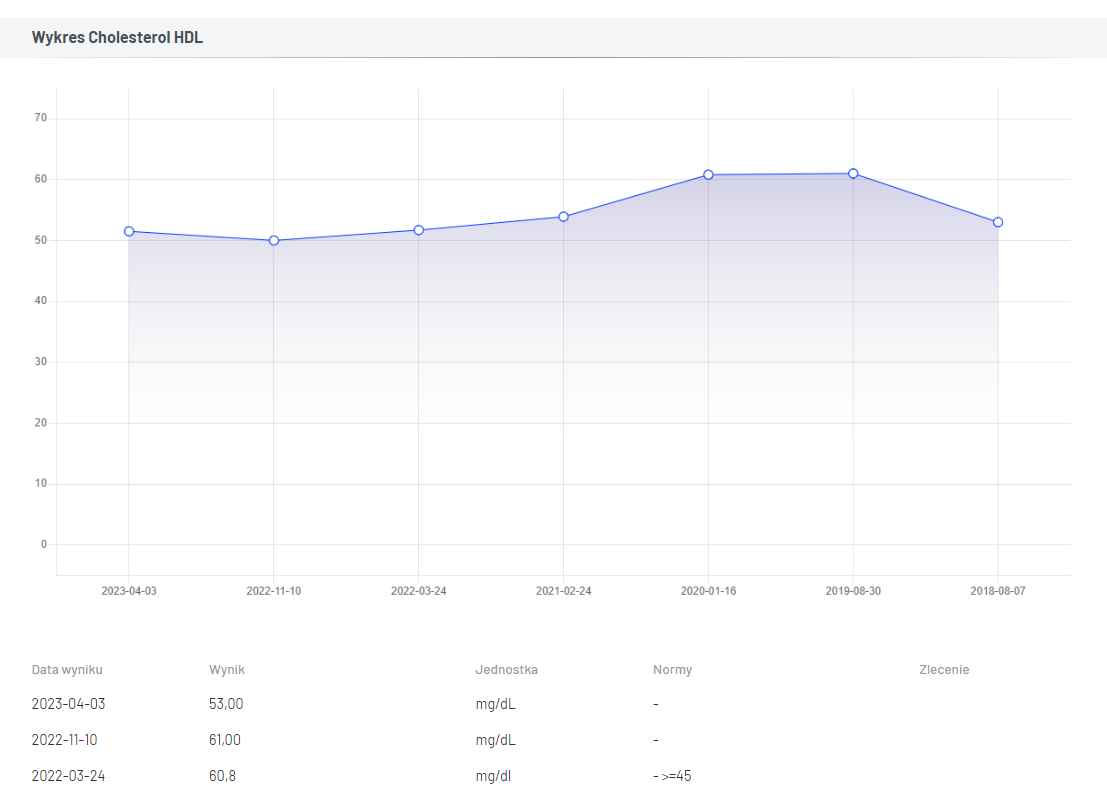Click the 'Data wyniku' column header

(67, 670)
